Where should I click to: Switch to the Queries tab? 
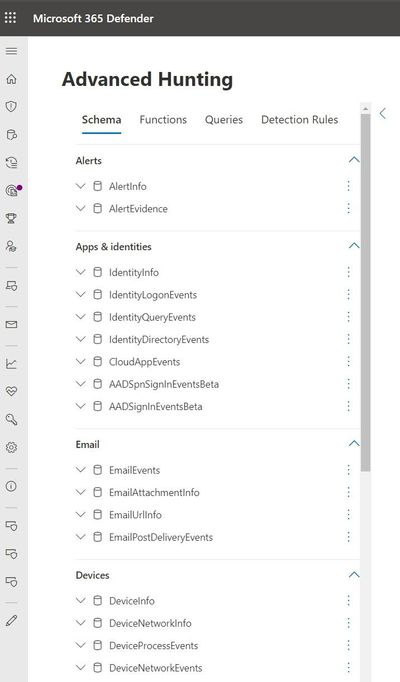click(224, 120)
